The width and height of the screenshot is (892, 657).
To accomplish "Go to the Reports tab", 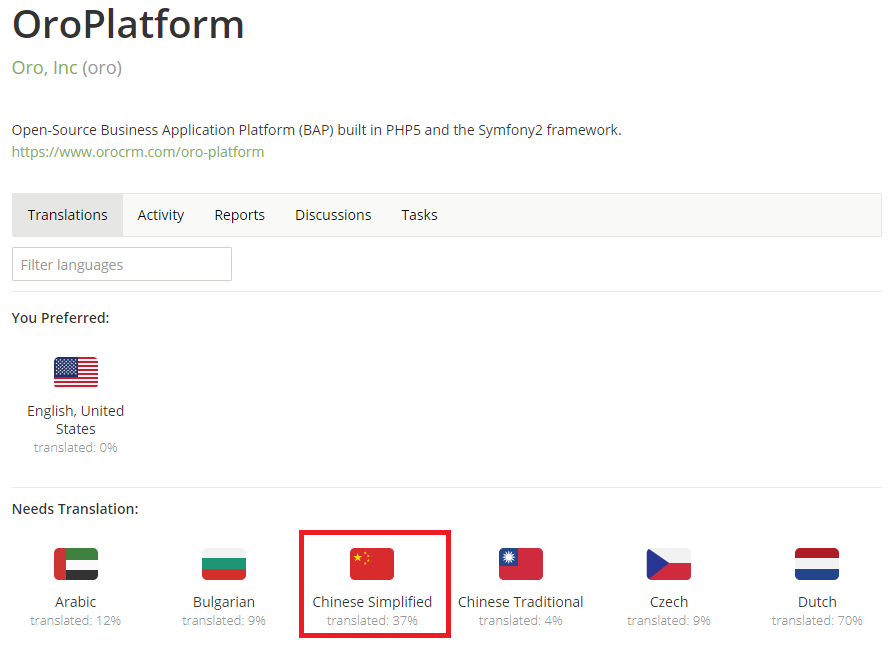I will [x=239, y=215].
